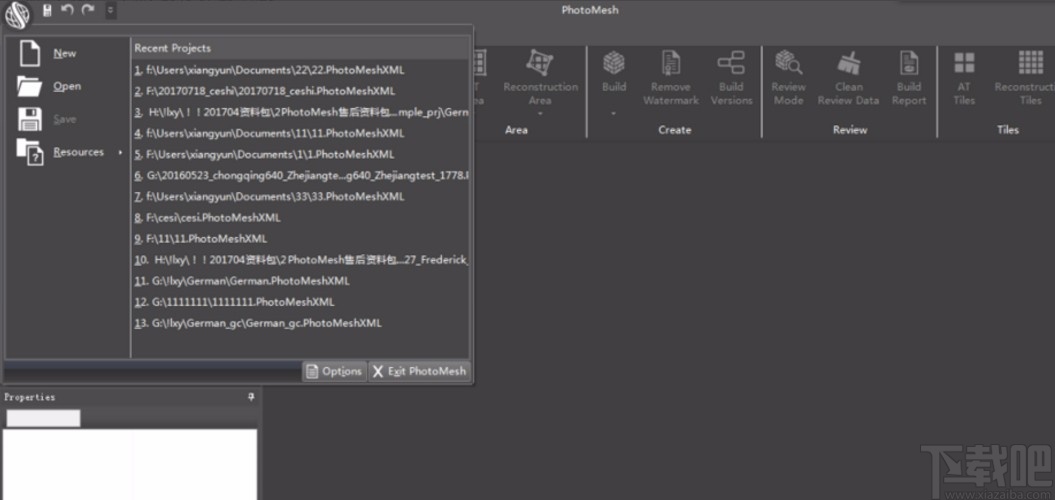Open recent project 20160523_chongqing640
The image size is (1055, 500).
tap(300, 176)
